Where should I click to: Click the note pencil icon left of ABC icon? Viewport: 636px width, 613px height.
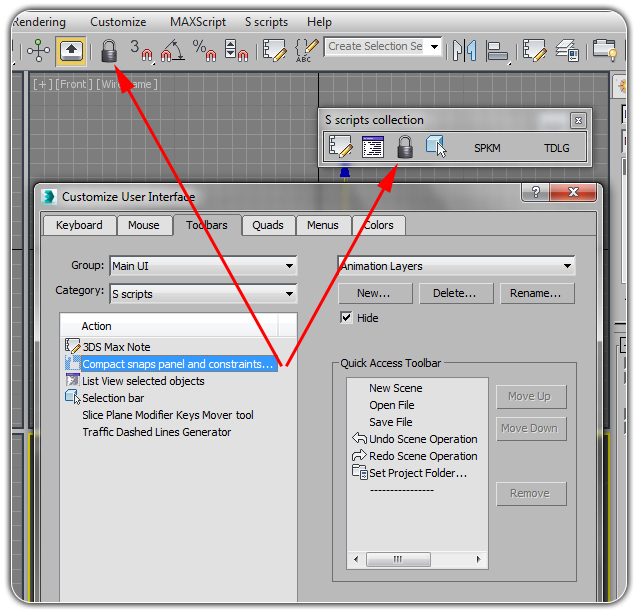[x=275, y=50]
